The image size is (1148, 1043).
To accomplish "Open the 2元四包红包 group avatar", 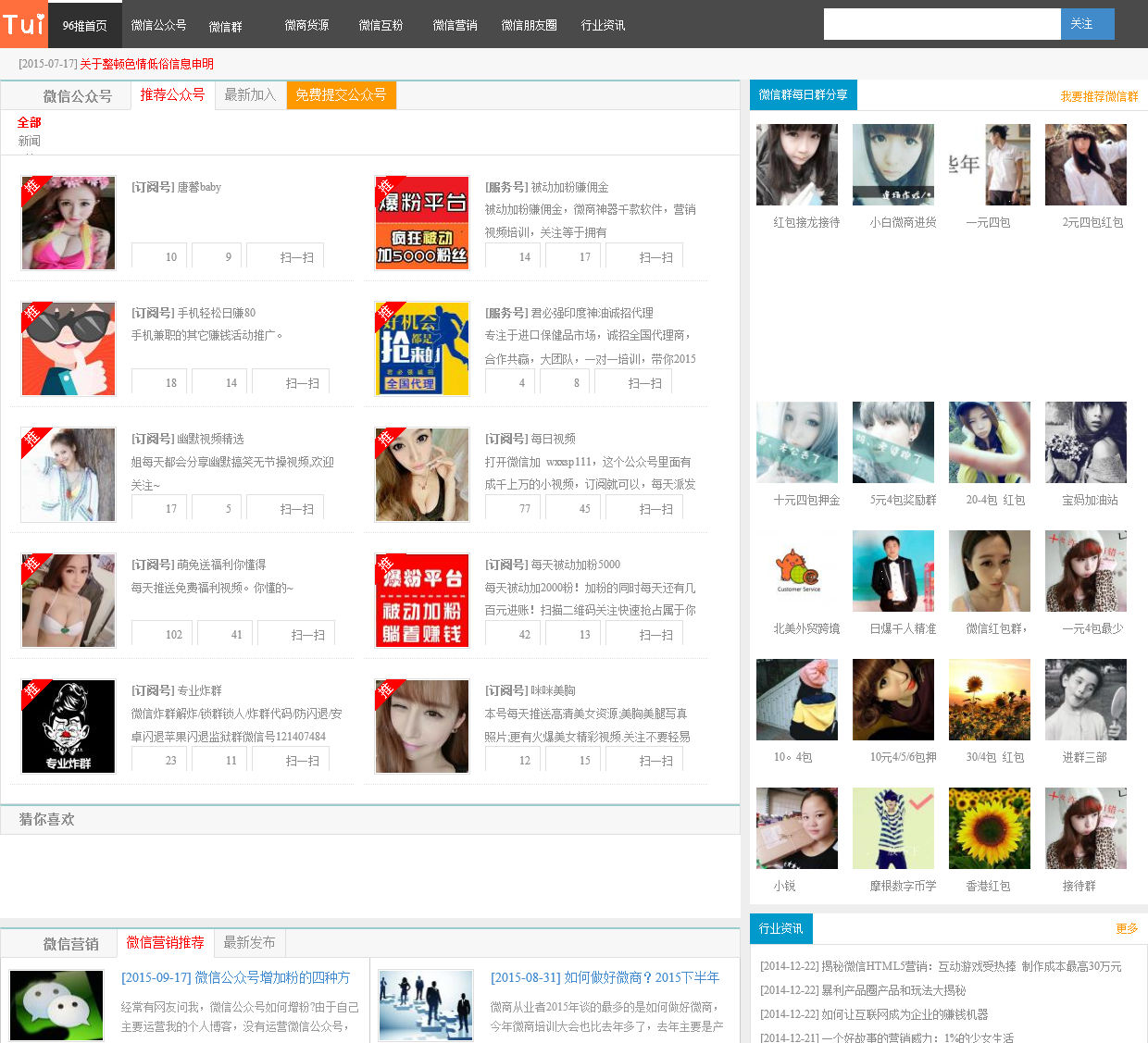I will tap(1086, 165).
